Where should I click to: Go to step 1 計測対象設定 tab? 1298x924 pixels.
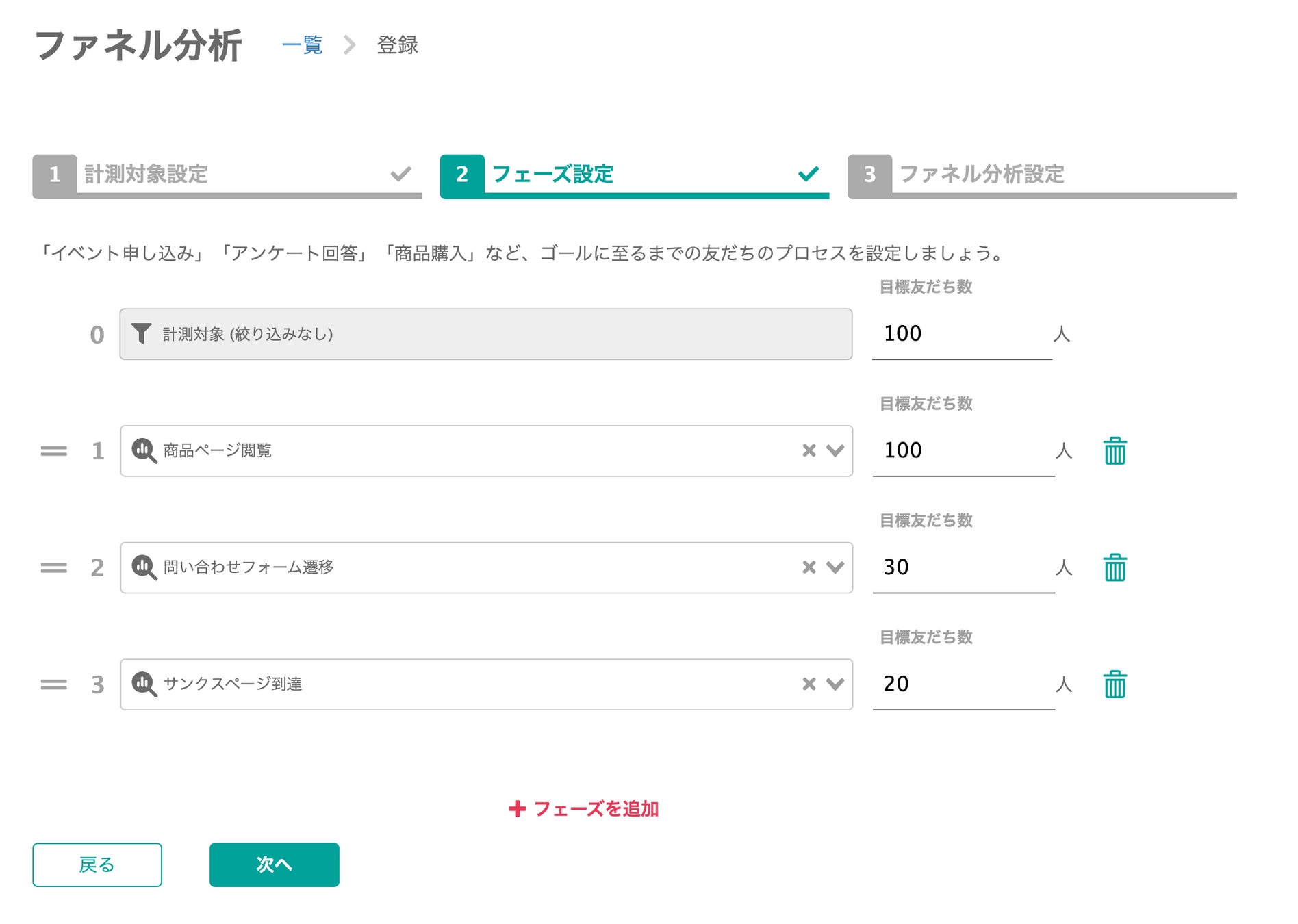tap(226, 175)
